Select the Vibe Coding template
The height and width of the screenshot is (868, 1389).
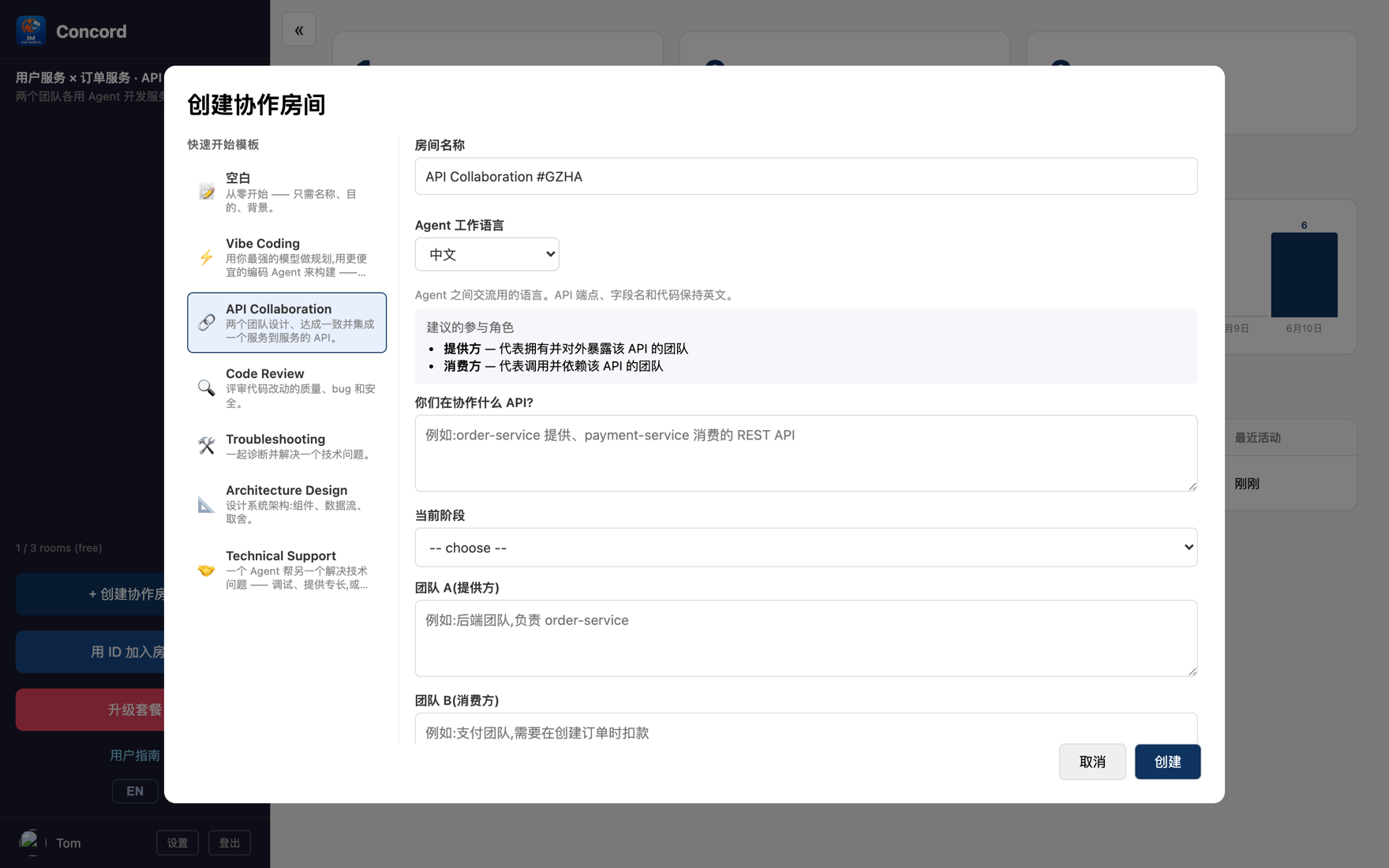[286, 257]
